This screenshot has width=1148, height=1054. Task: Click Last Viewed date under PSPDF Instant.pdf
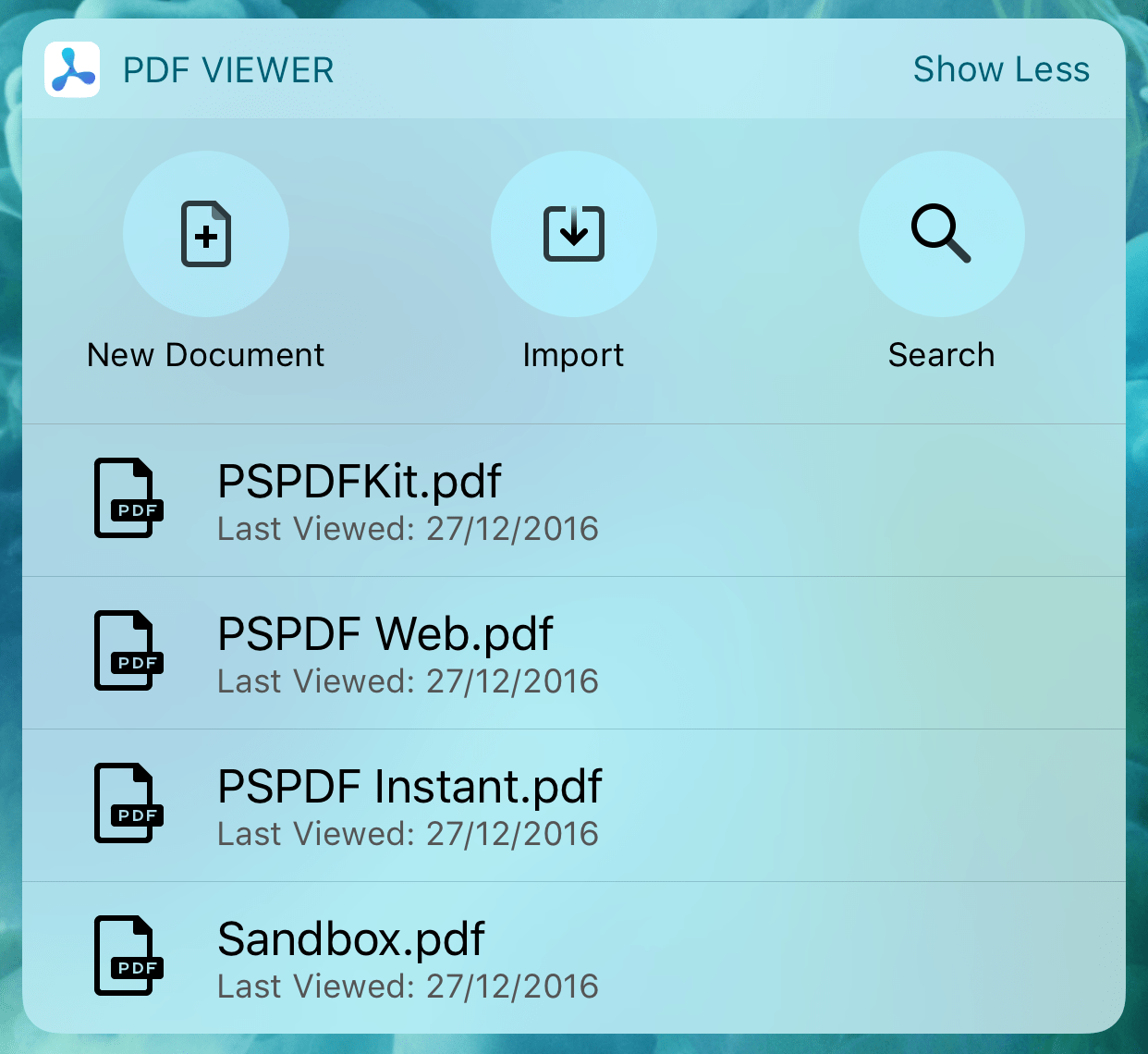click(x=408, y=834)
